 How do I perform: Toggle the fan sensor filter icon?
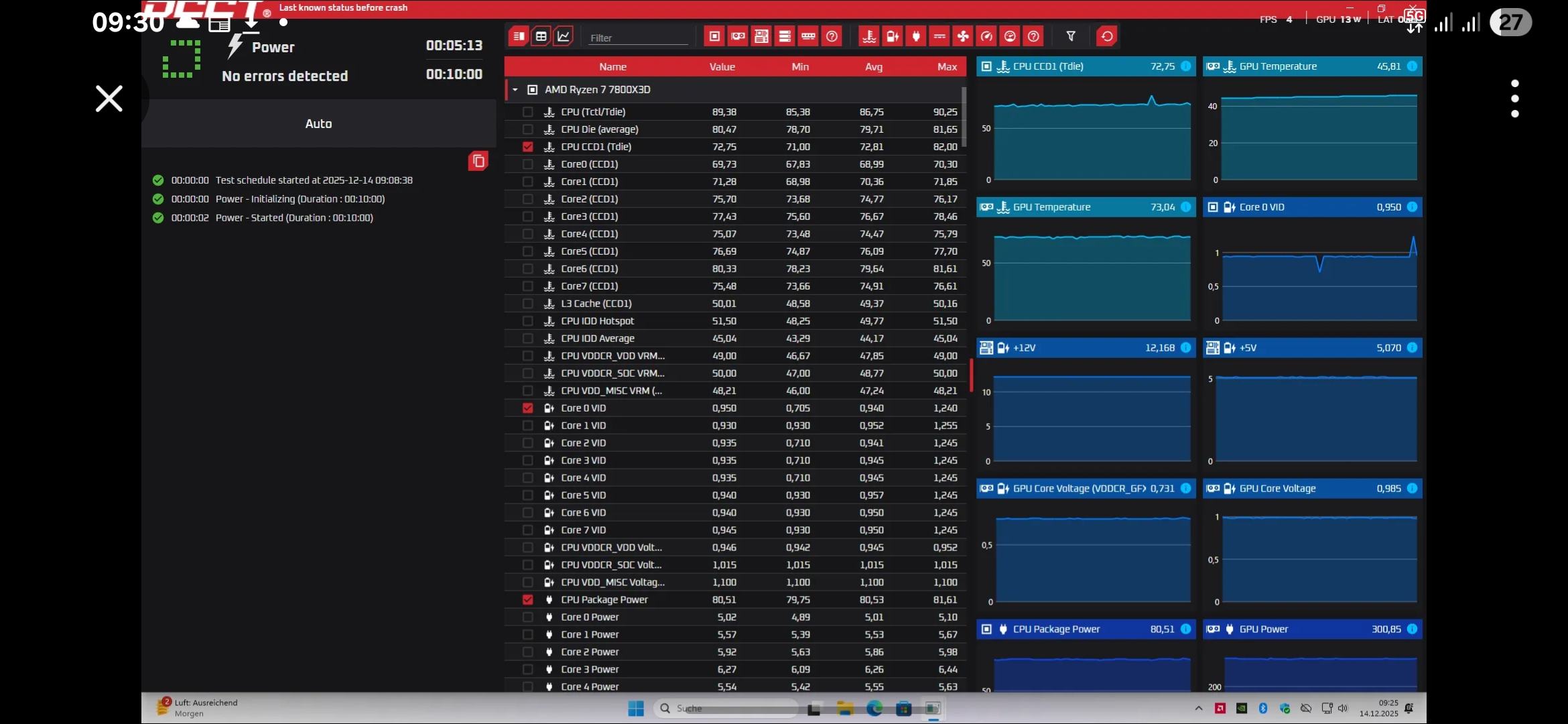click(963, 36)
